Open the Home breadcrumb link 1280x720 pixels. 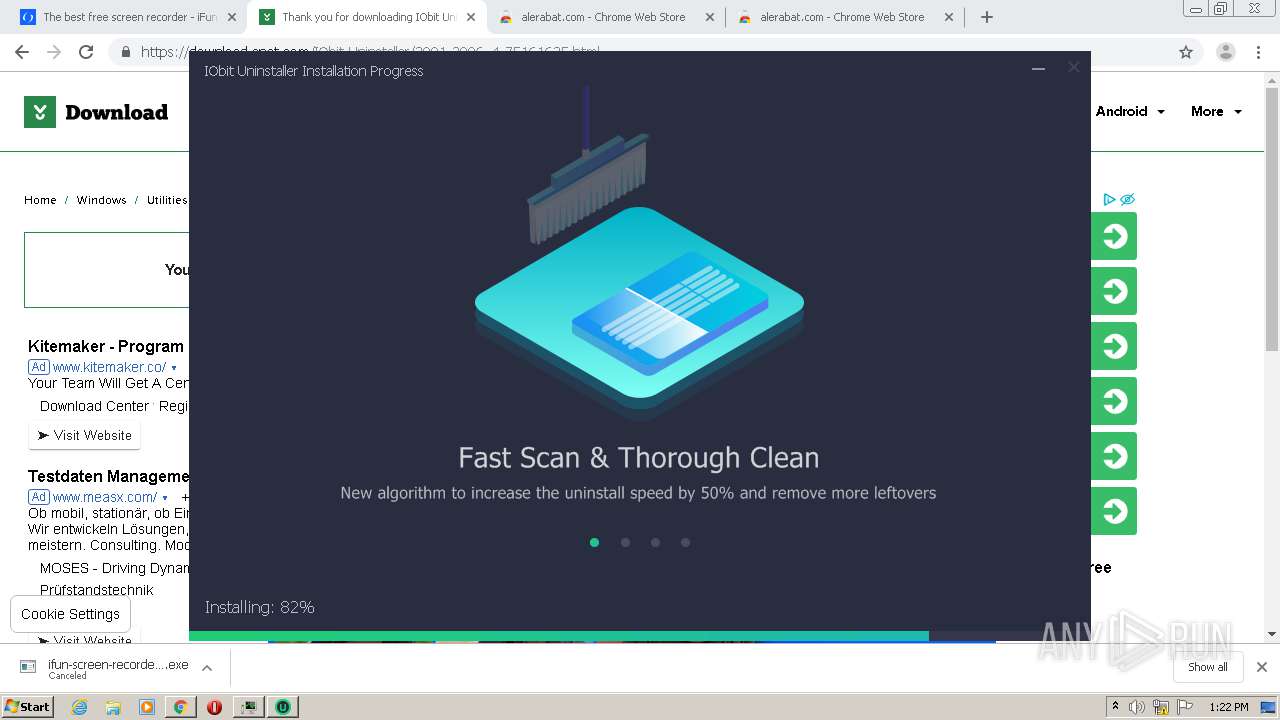tap(40, 200)
